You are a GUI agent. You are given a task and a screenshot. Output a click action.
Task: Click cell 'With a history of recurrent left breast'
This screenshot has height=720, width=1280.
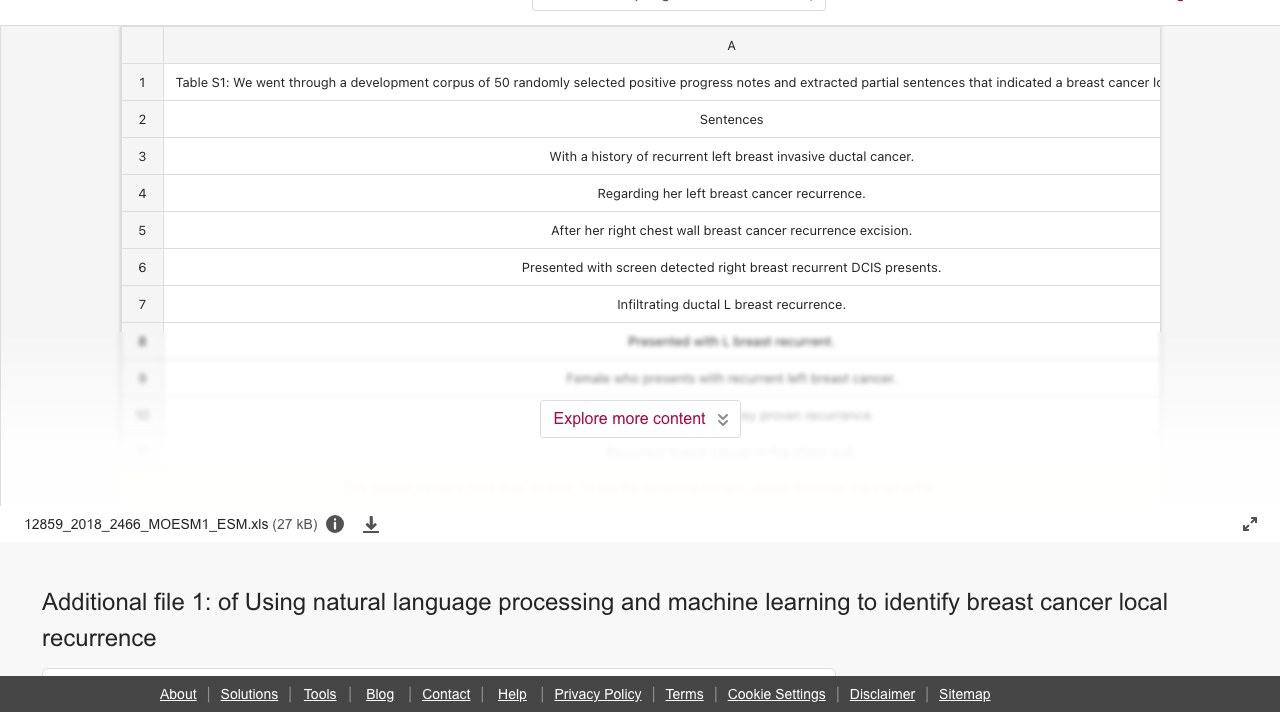[662, 157]
